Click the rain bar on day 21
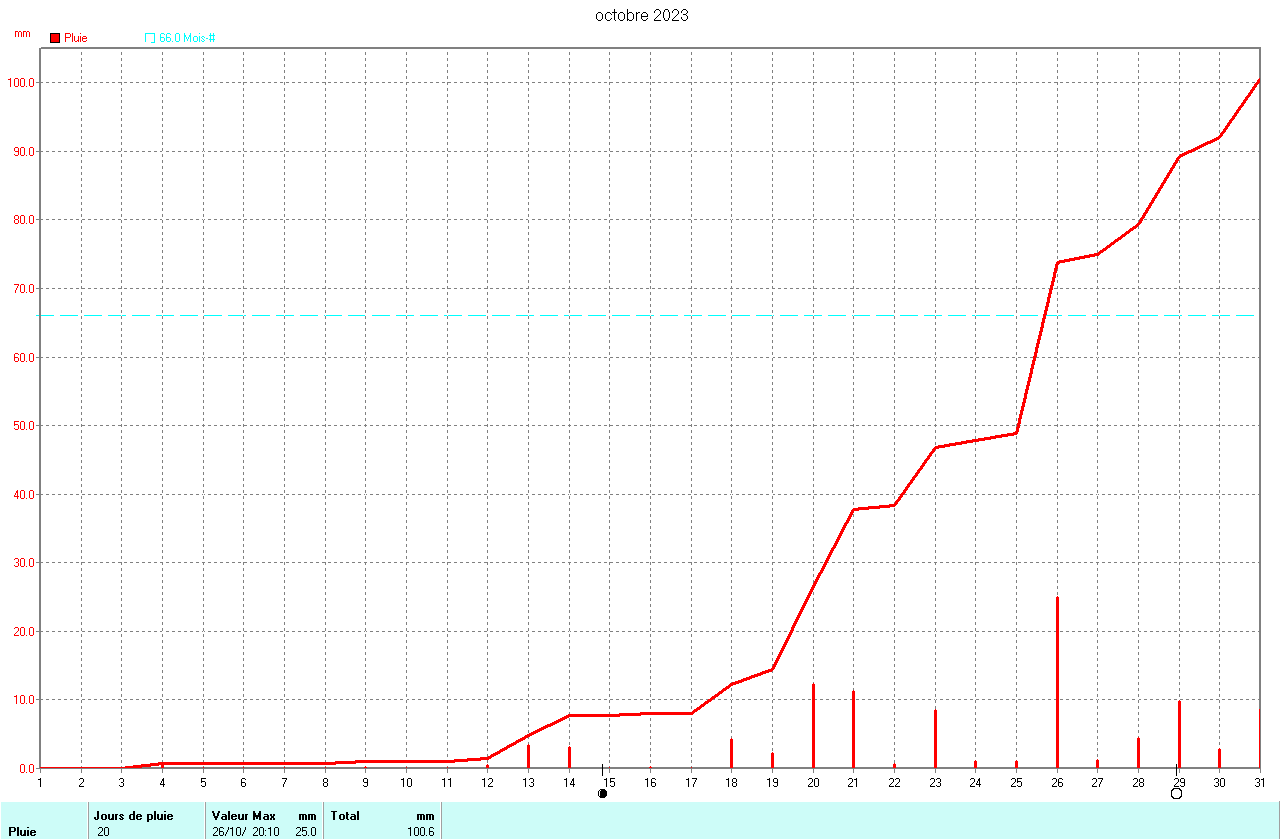The image size is (1280, 839). click(853, 729)
